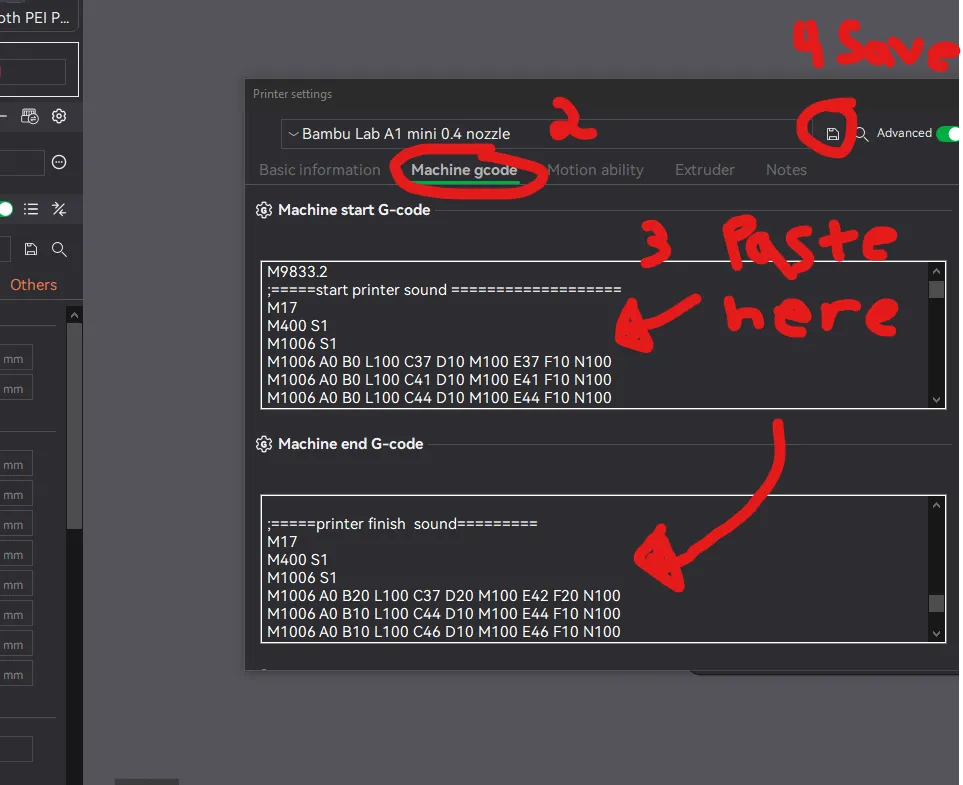
Task: Open the Bambu Lab A1 mini preset dropdown
Action: 540,134
